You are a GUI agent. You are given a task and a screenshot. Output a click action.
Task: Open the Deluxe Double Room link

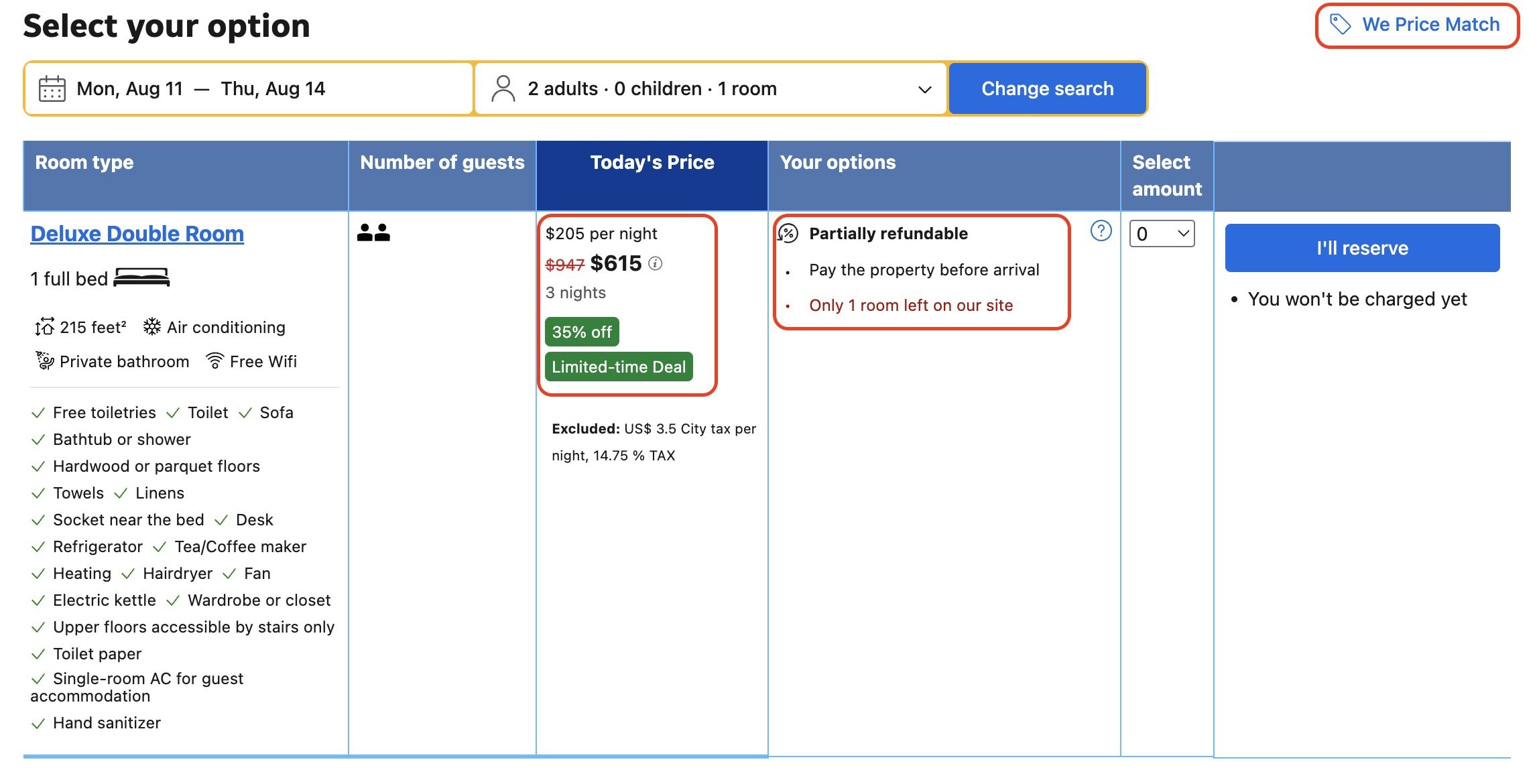click(137, 234)
